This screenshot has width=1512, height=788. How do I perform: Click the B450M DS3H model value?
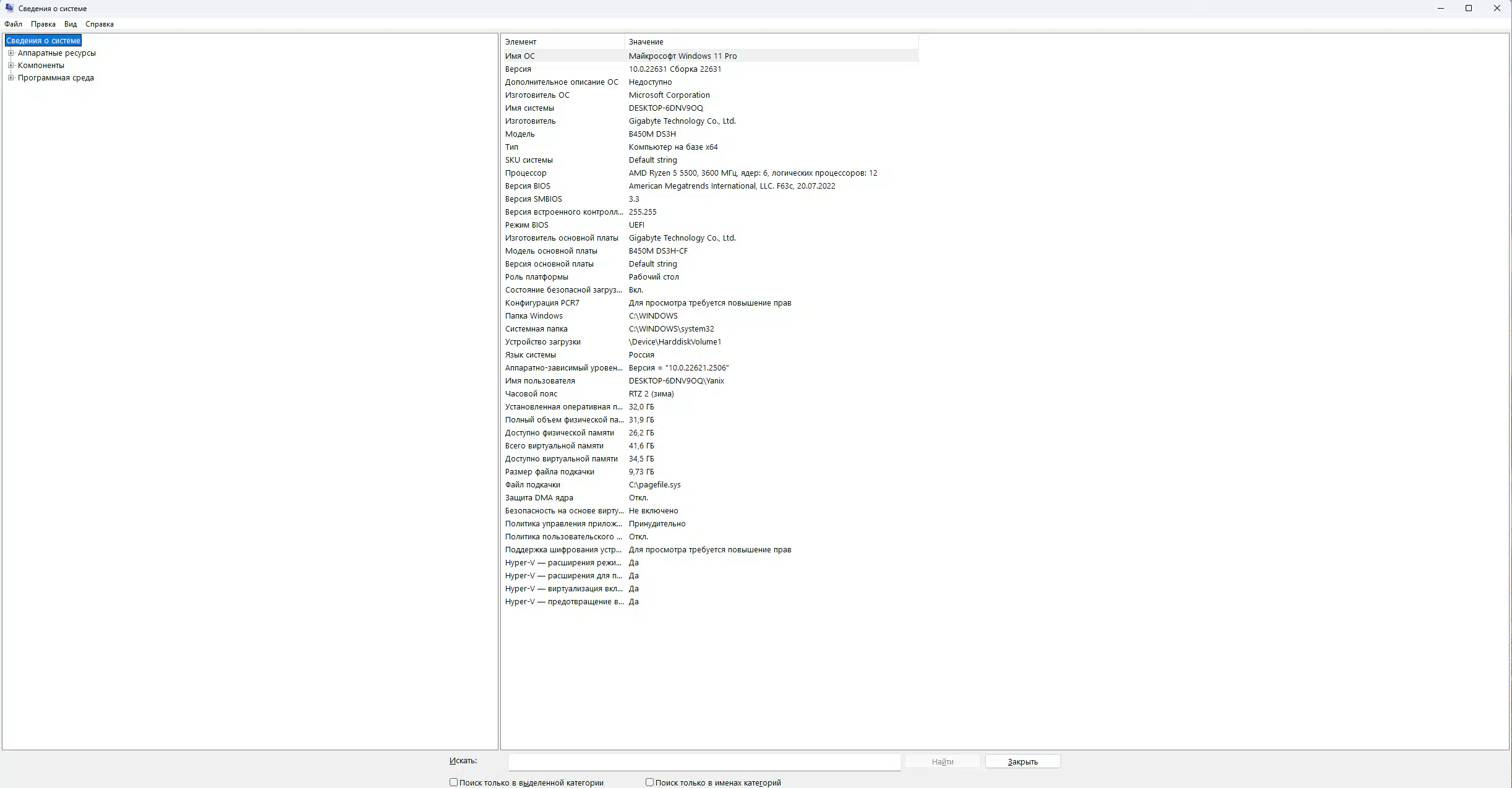pos(652,134)
